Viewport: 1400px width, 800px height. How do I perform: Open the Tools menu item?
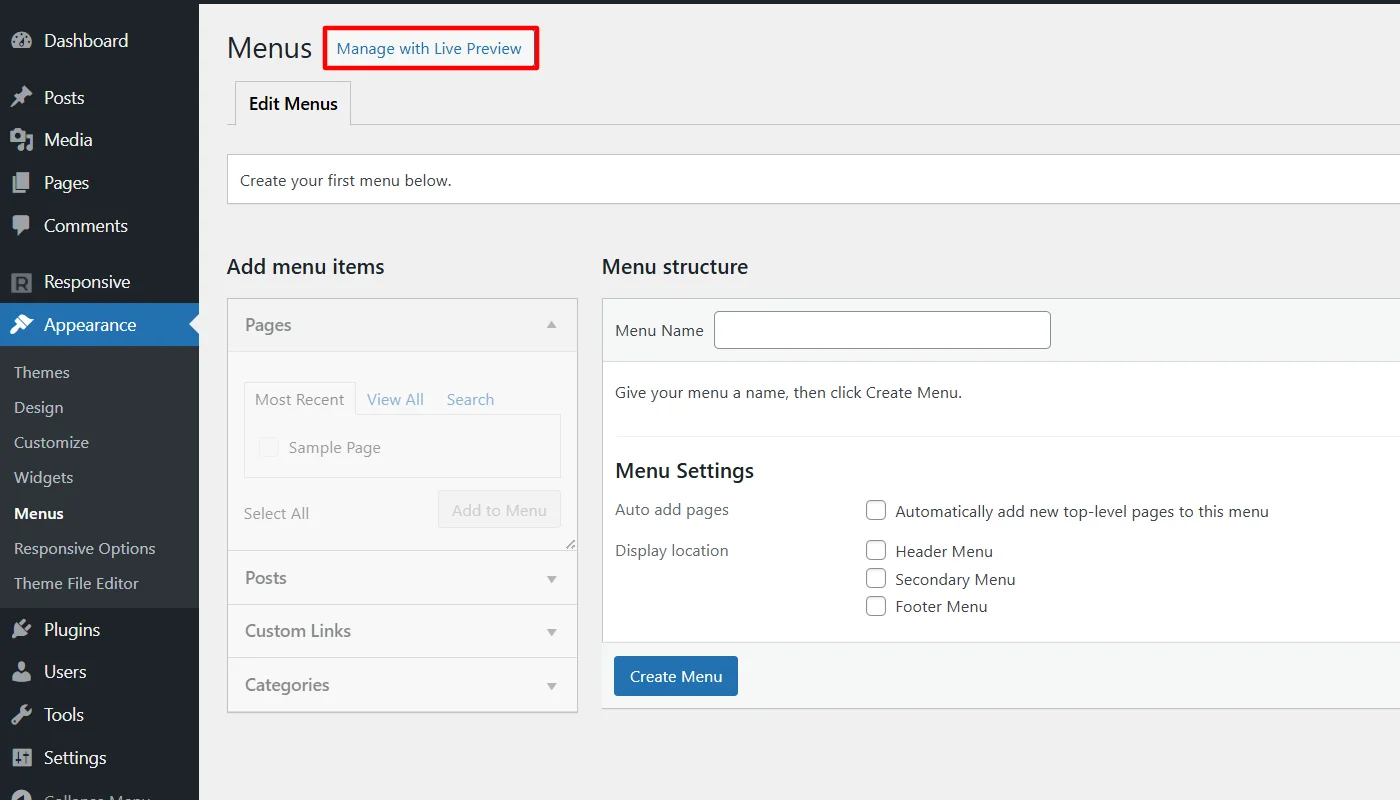[99, 715]
